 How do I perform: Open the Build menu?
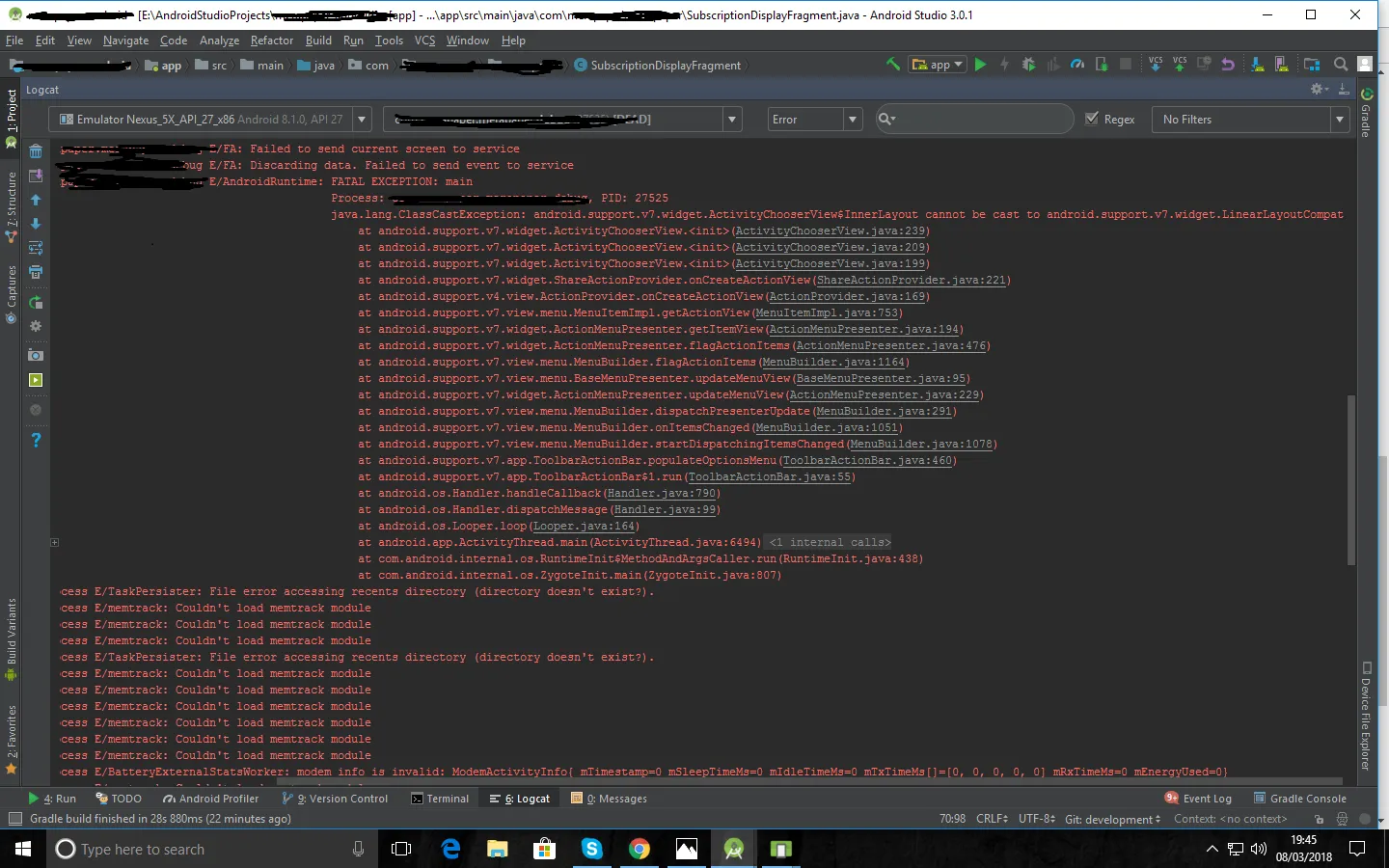[318, 41]
